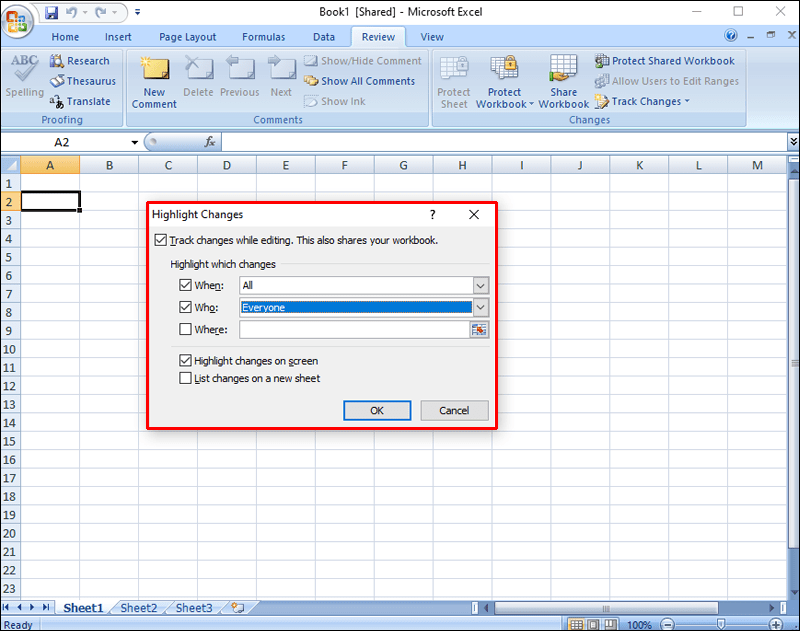Viewport: 800px width, 631px height.
Task: Open the Insert ribbon tab
Action: point(118,37)
